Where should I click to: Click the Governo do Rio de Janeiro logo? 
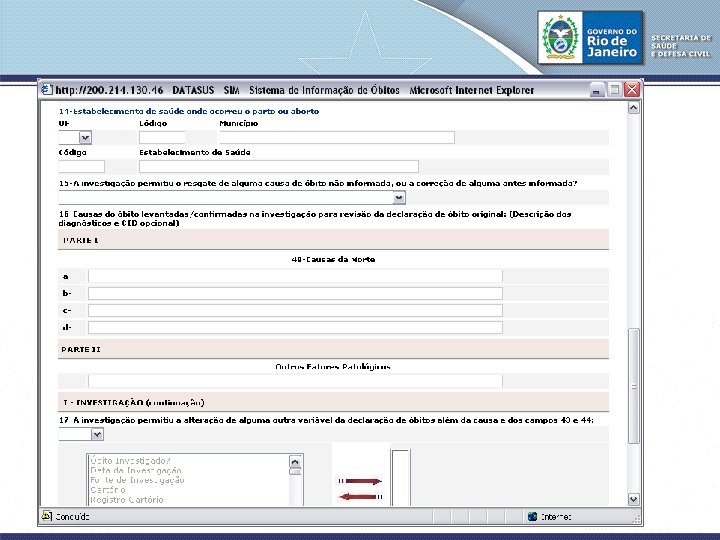[590, 38]
